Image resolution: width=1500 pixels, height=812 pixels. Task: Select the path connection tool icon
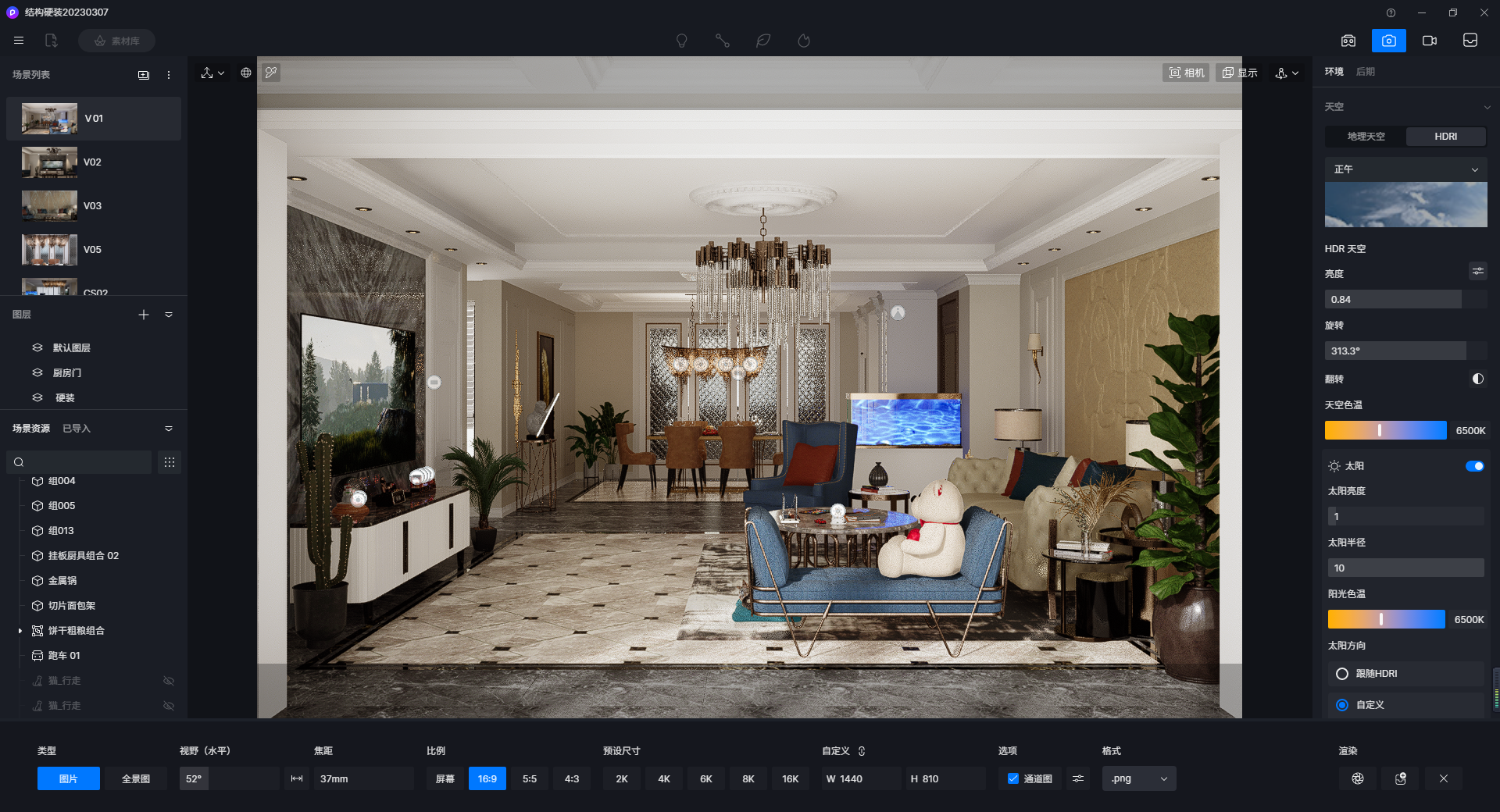[x=723, y=41]
